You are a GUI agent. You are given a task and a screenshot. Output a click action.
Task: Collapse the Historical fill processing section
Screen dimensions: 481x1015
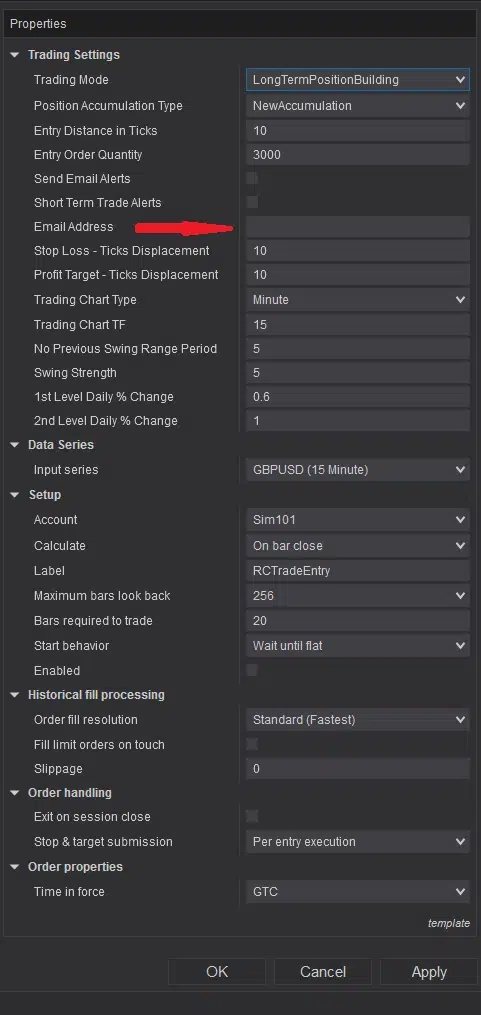[x=15, y=695]
